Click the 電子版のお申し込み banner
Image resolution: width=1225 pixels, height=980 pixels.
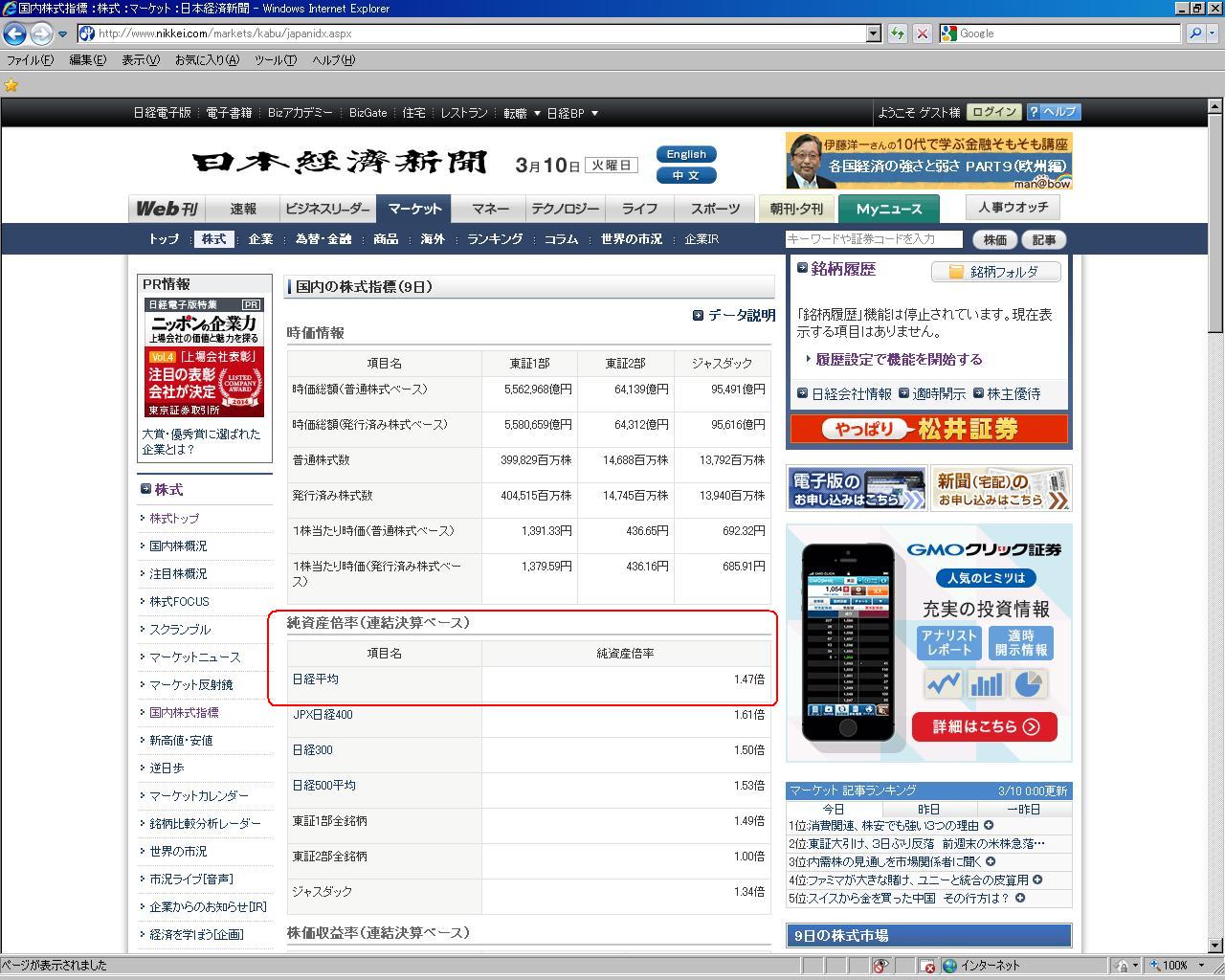[857, 488]
